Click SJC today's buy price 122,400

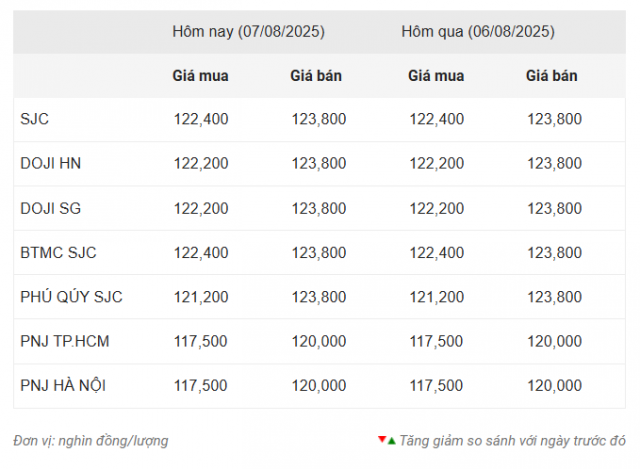point(201,119)
